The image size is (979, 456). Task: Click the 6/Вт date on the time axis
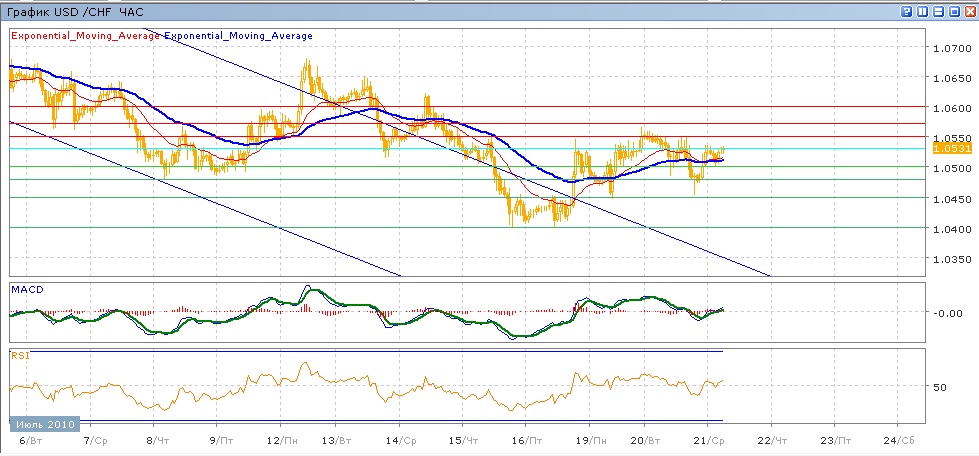pyautogui.click(x=29, y=440)
